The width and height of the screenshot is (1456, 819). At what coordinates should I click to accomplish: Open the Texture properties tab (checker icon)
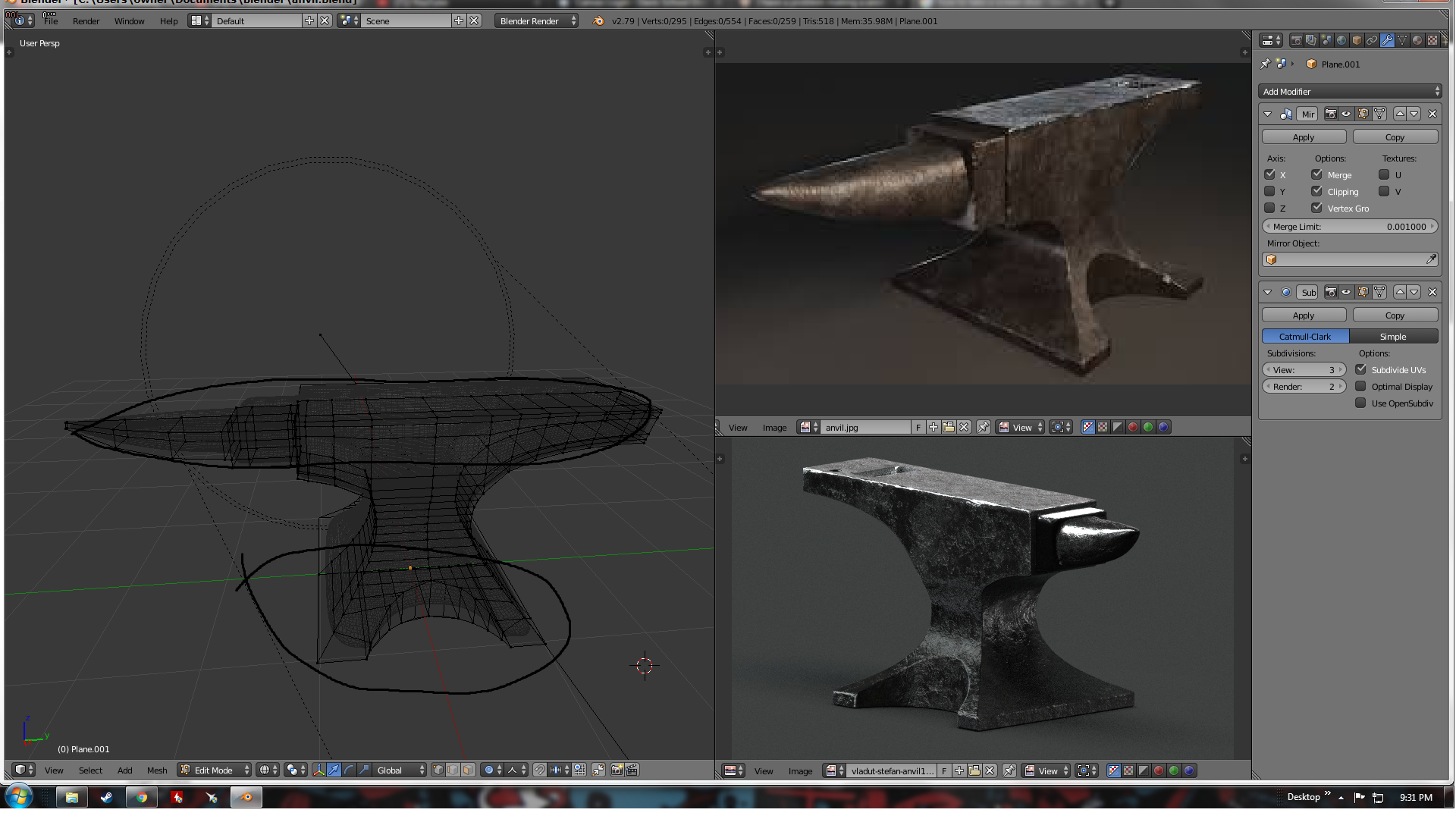coord(1432,40)
